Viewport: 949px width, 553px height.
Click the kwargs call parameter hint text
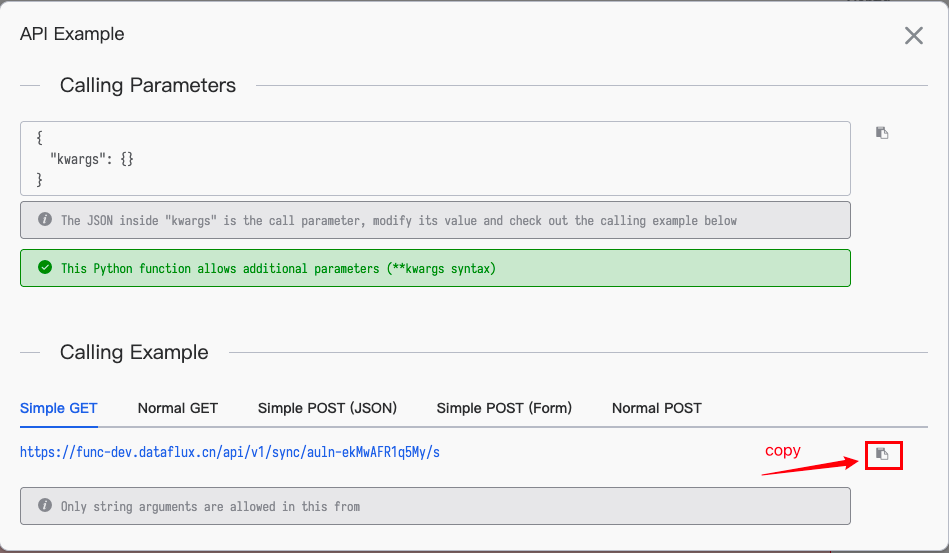(x=398, y=220)
